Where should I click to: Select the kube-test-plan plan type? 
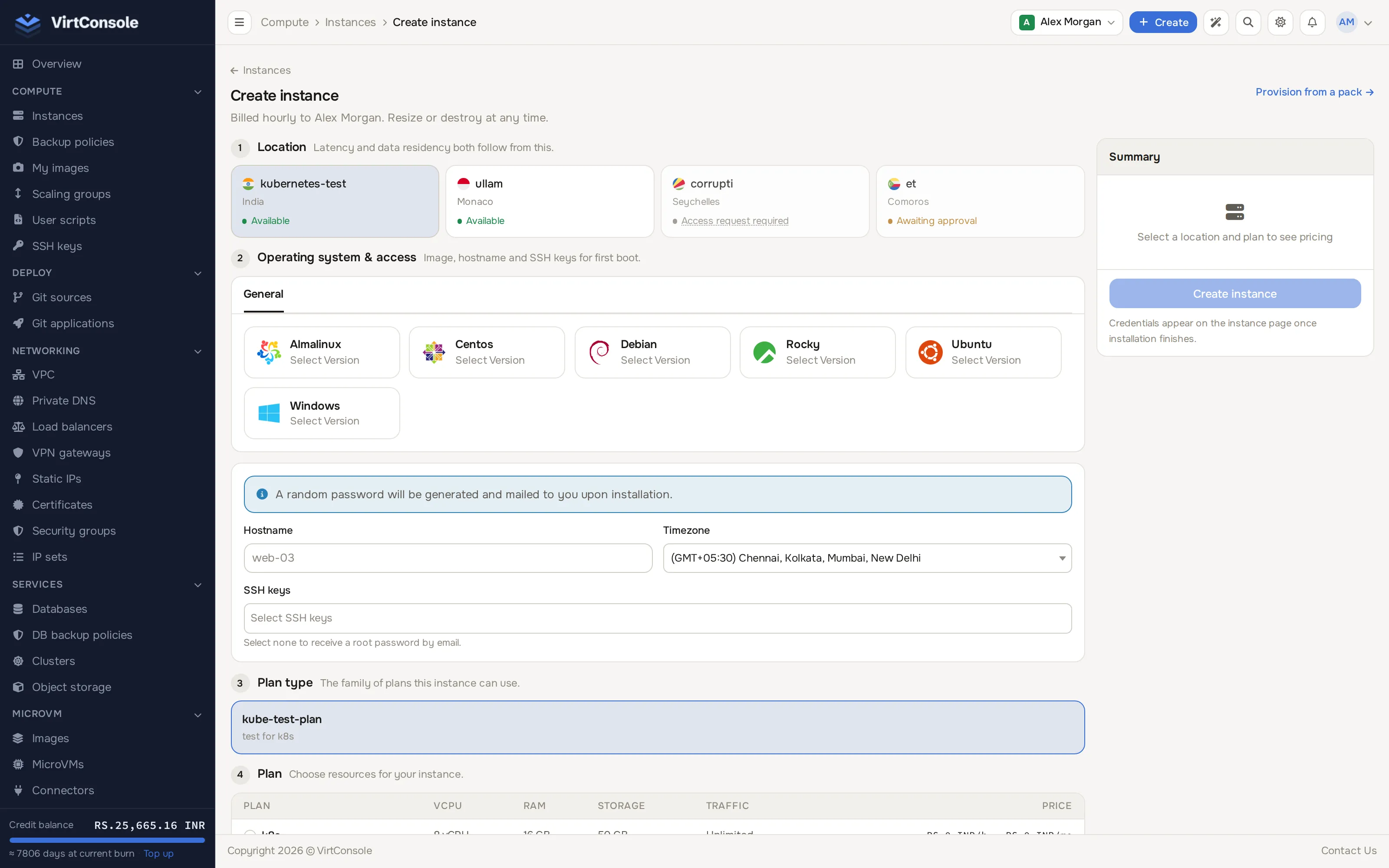(657, 727)
